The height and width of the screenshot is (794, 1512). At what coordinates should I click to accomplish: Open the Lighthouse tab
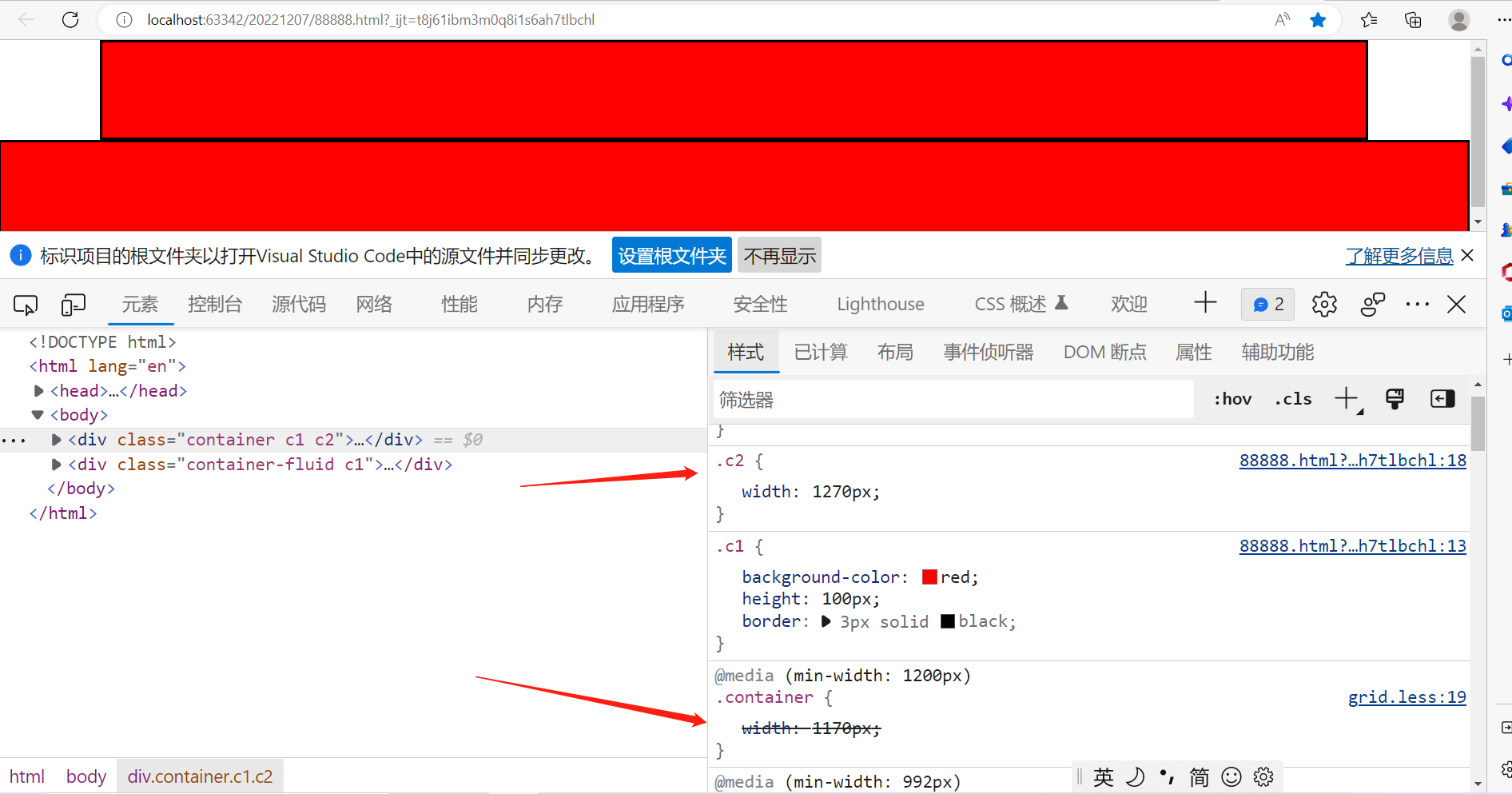tap(881, 305)
